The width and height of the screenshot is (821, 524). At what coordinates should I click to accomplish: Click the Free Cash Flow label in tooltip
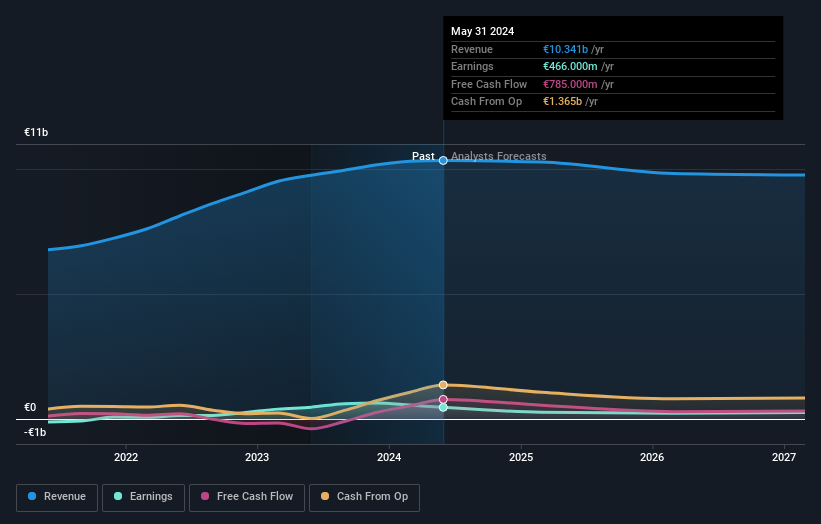[489, 84]
